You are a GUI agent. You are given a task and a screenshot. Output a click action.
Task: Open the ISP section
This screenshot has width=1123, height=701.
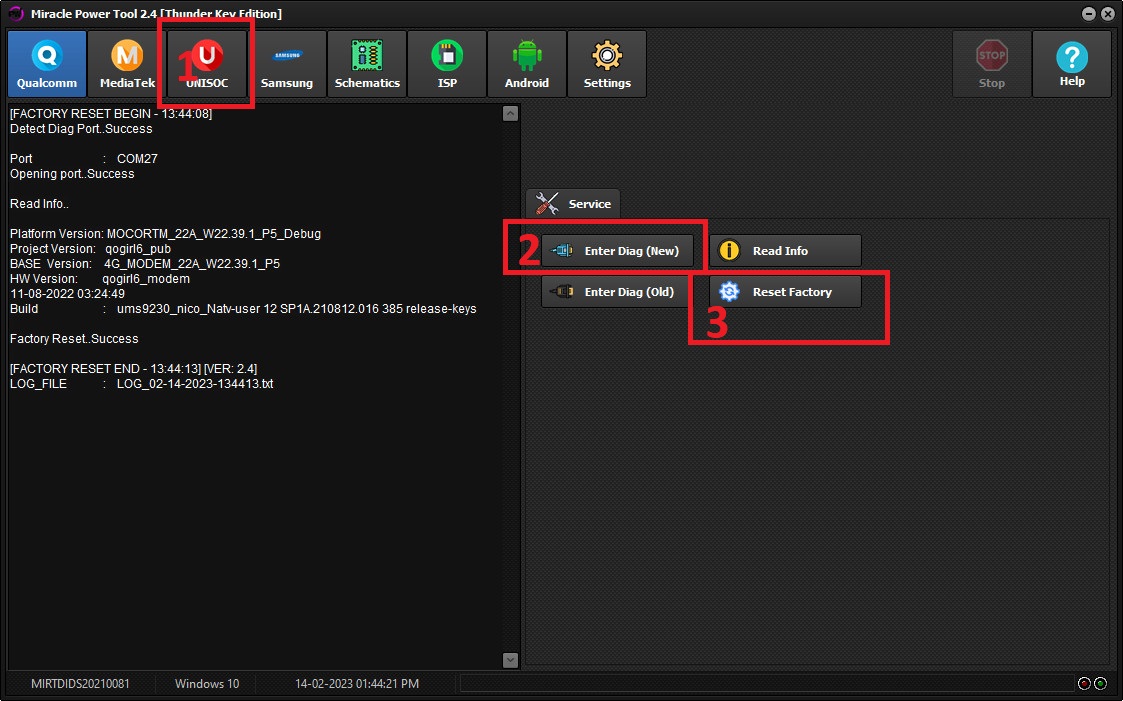[447, 64]
